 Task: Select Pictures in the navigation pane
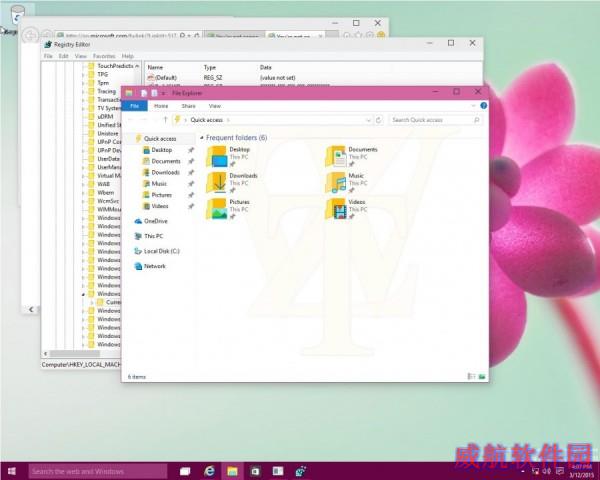tap(161, 195)
